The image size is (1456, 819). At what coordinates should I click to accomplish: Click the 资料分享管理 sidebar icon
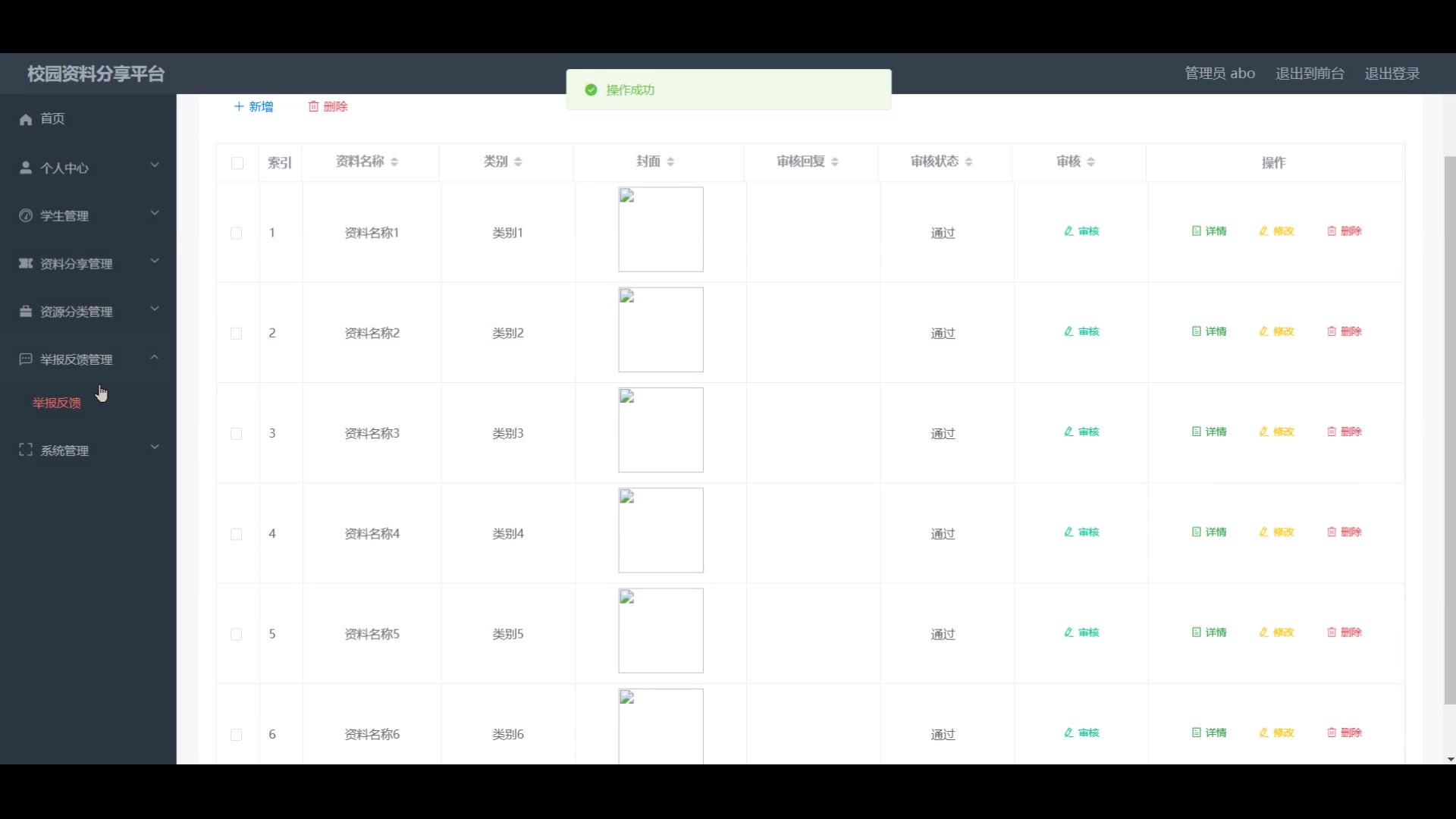26,263
